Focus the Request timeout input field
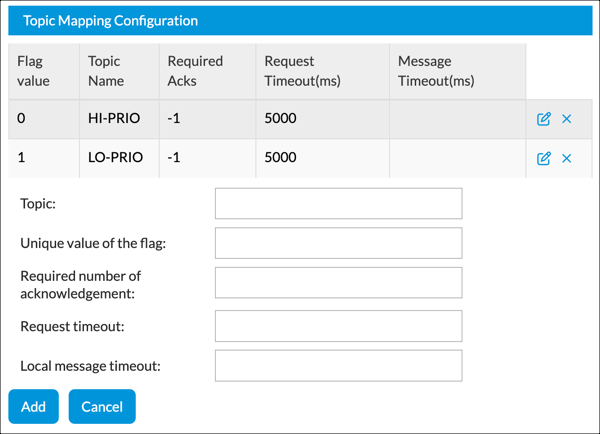This screenshot has width=600, height=434. (x=339, y=326)
